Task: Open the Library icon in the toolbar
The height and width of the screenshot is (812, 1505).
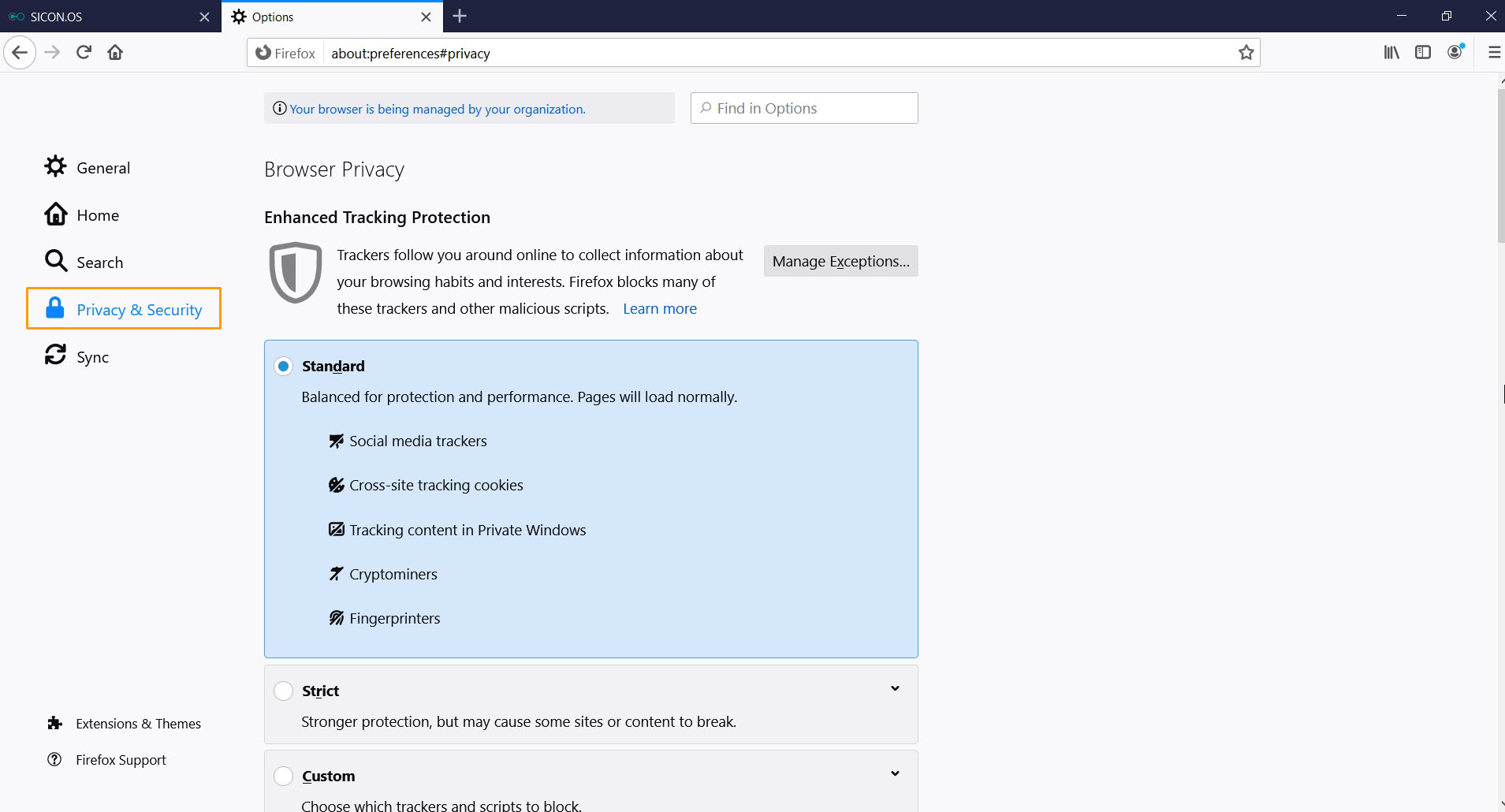Action: point(1391,52)
